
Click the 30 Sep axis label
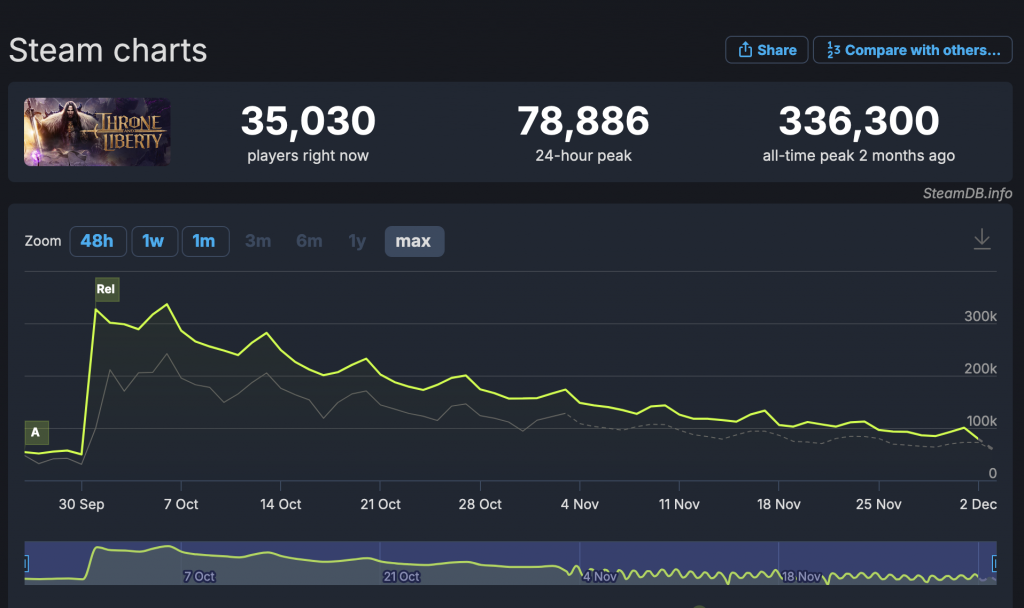coord(82,504)
